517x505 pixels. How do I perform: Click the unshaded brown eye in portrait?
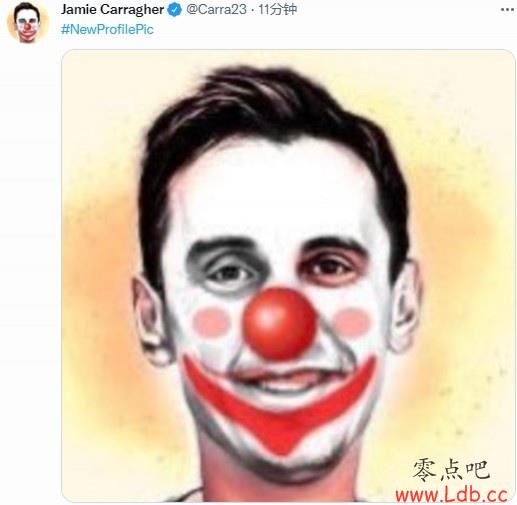click(x=329, y=267)
